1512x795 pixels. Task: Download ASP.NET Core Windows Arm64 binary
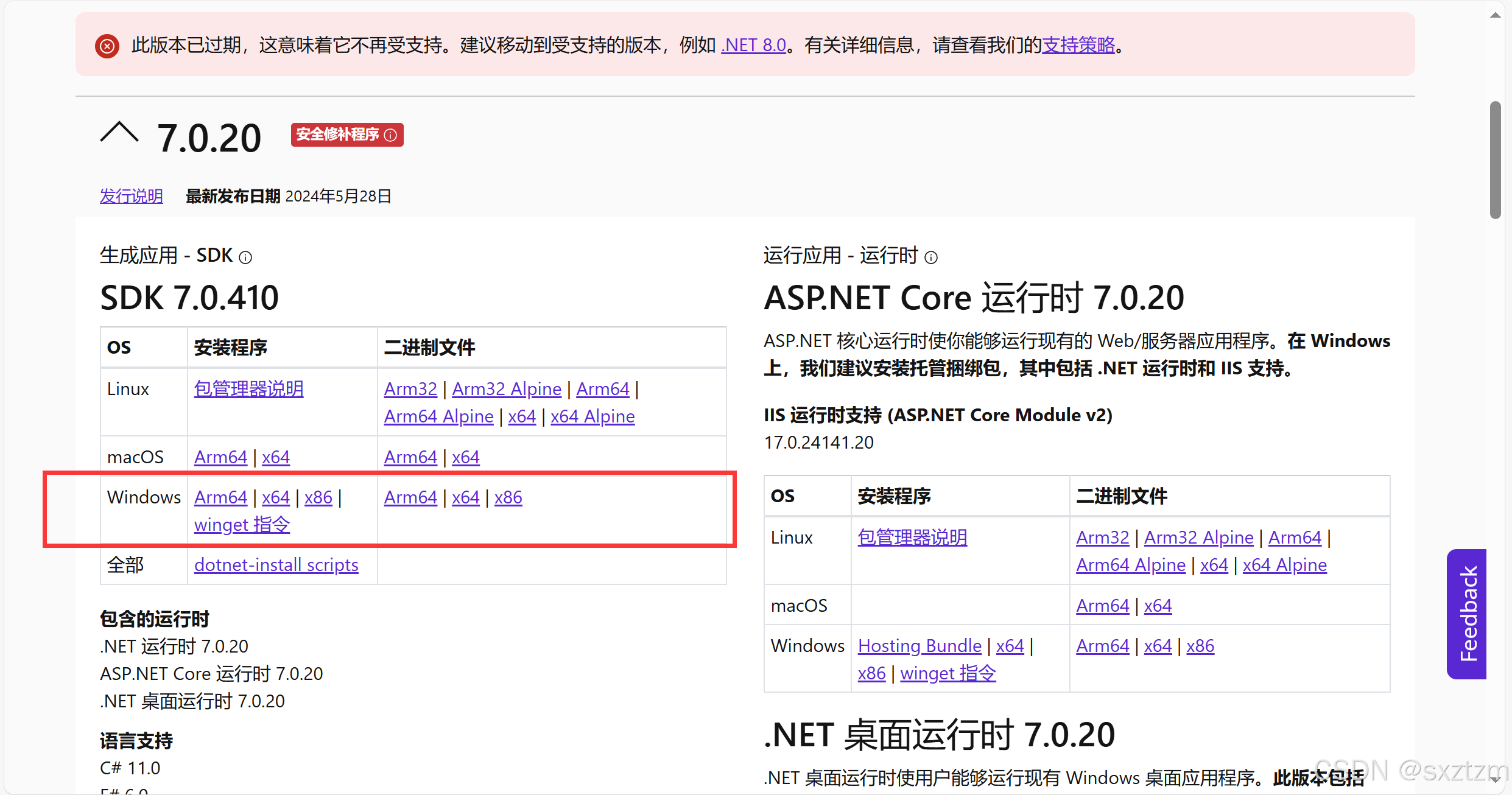(1103, 645)
